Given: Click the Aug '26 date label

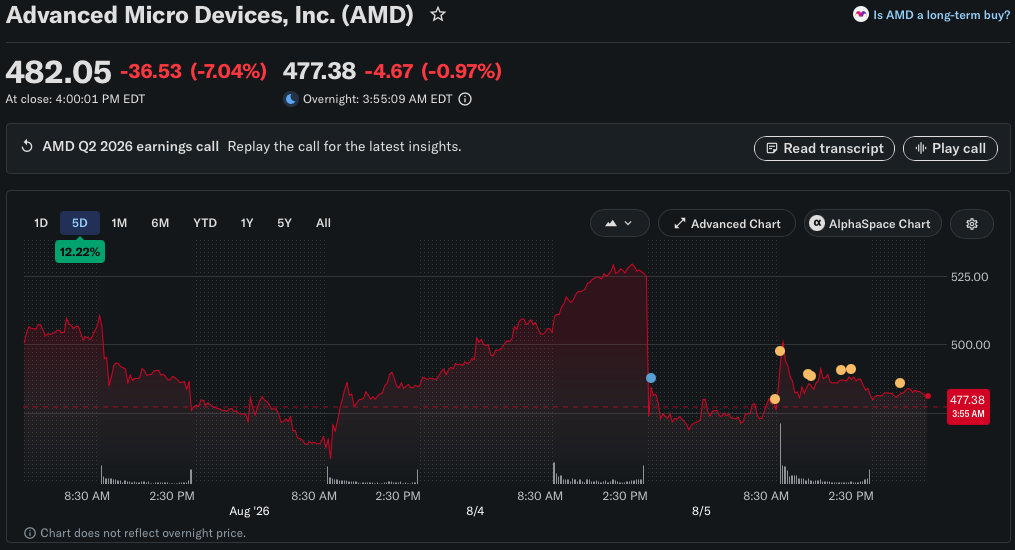Looking at the screenshot, I should click(249, 511).
